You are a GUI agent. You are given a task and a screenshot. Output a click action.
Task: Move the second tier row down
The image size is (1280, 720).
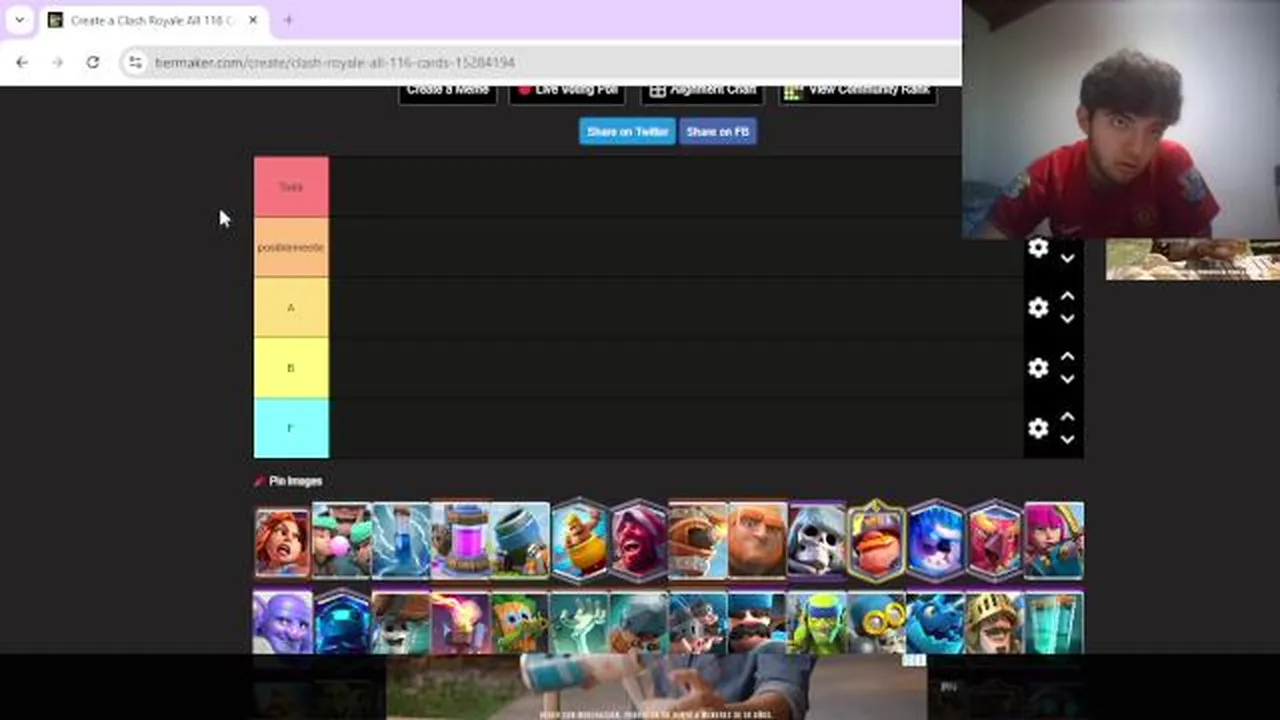(1067, 259)
